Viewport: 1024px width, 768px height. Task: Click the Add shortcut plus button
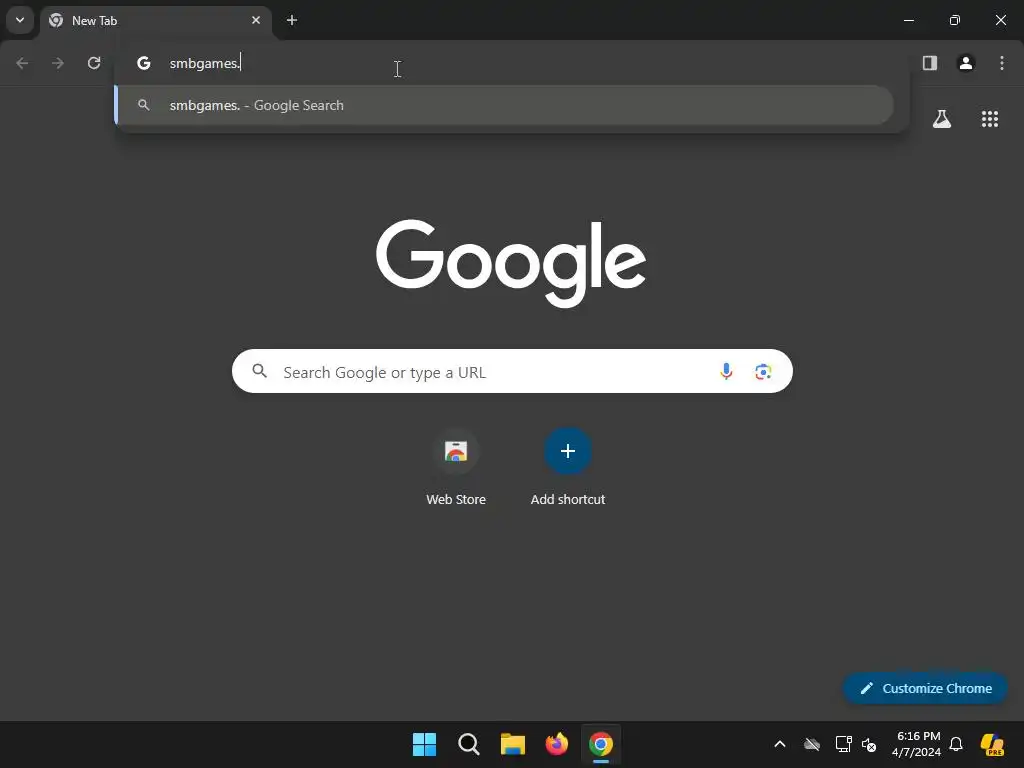tap(568, 451)
